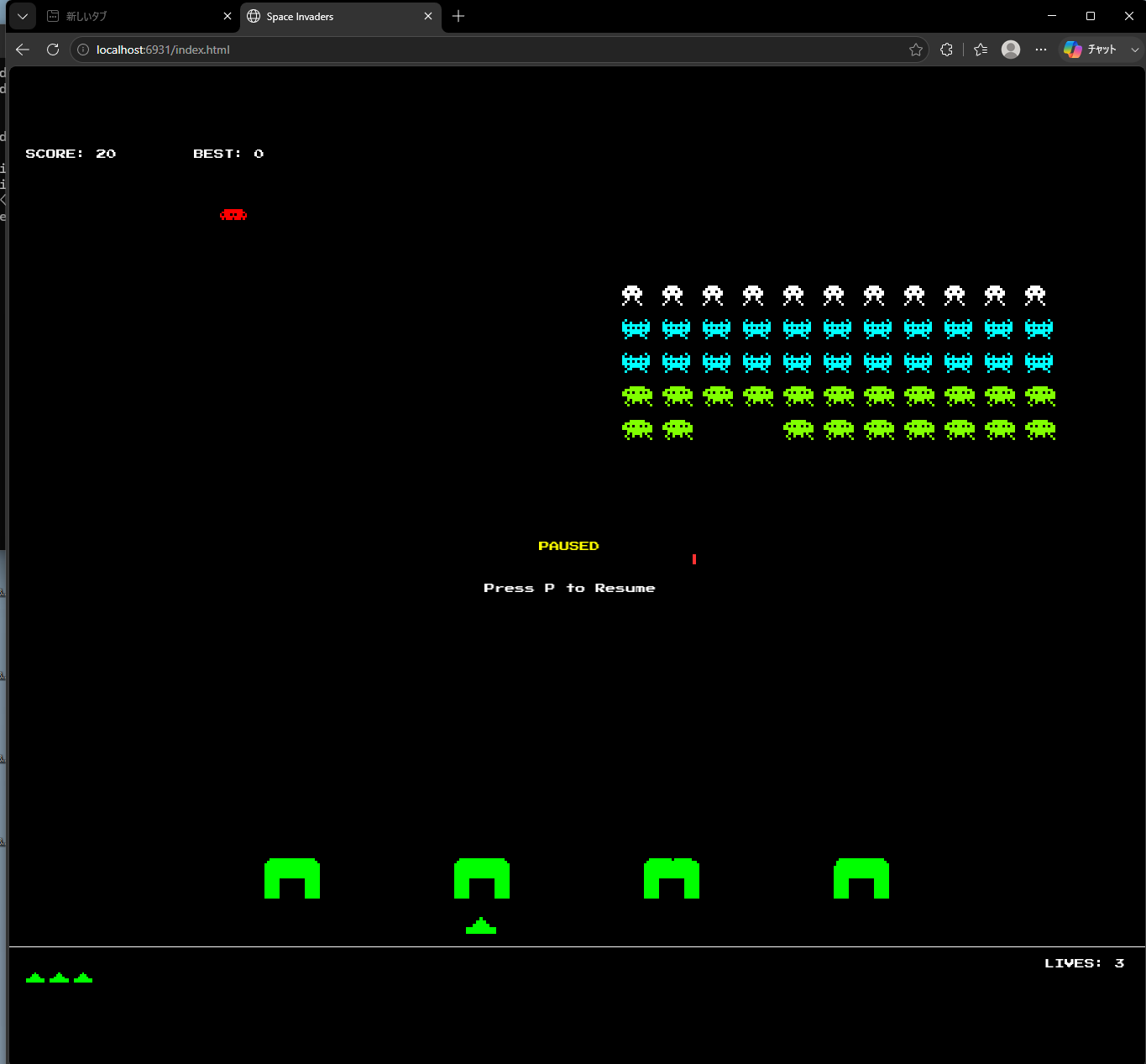The image size is (1146, 1064).
Task: Click the last green invader in the bottom row
Action: (1040, 429)
